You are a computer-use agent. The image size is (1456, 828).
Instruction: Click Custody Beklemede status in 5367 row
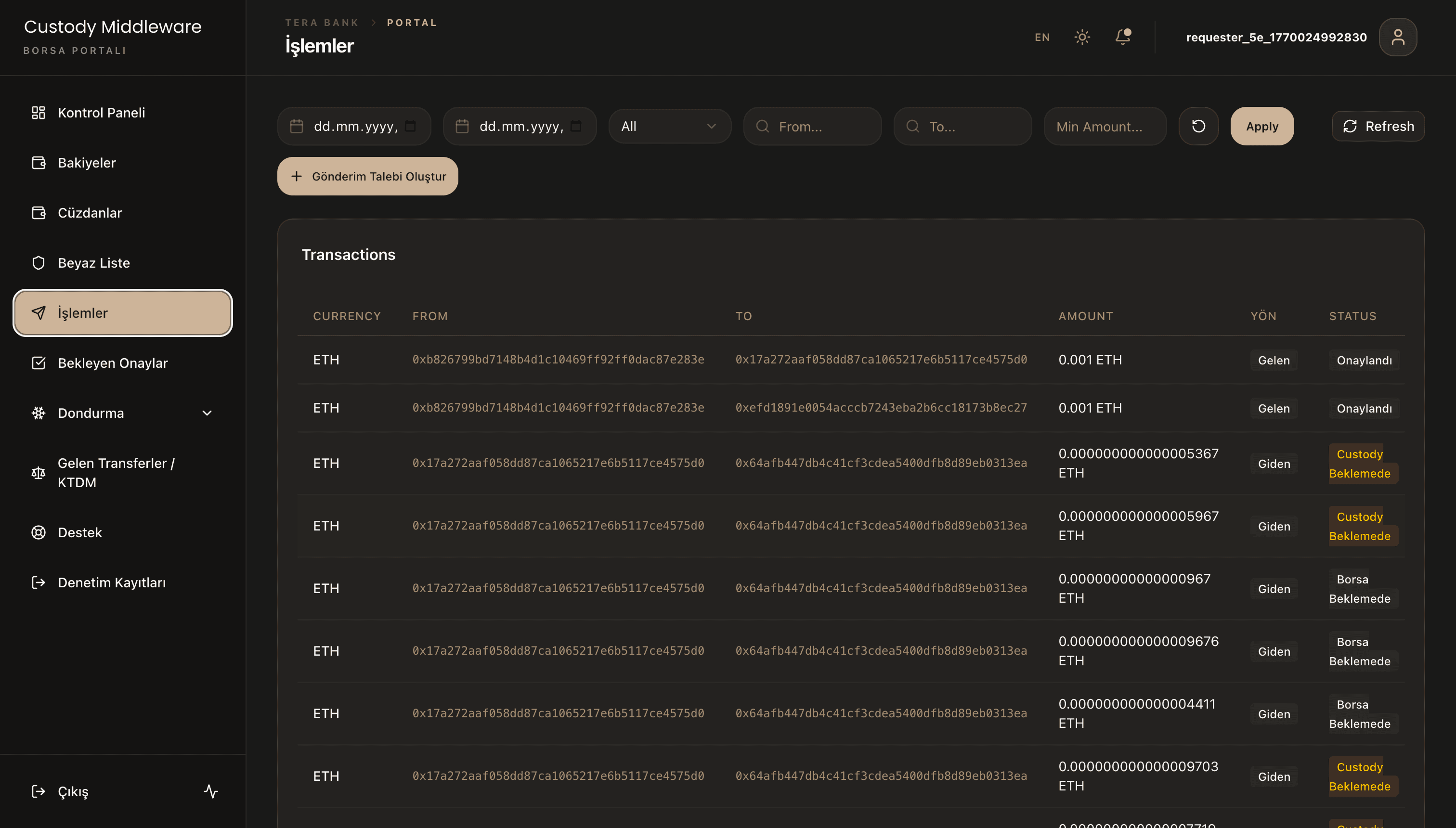point(1363,464)
